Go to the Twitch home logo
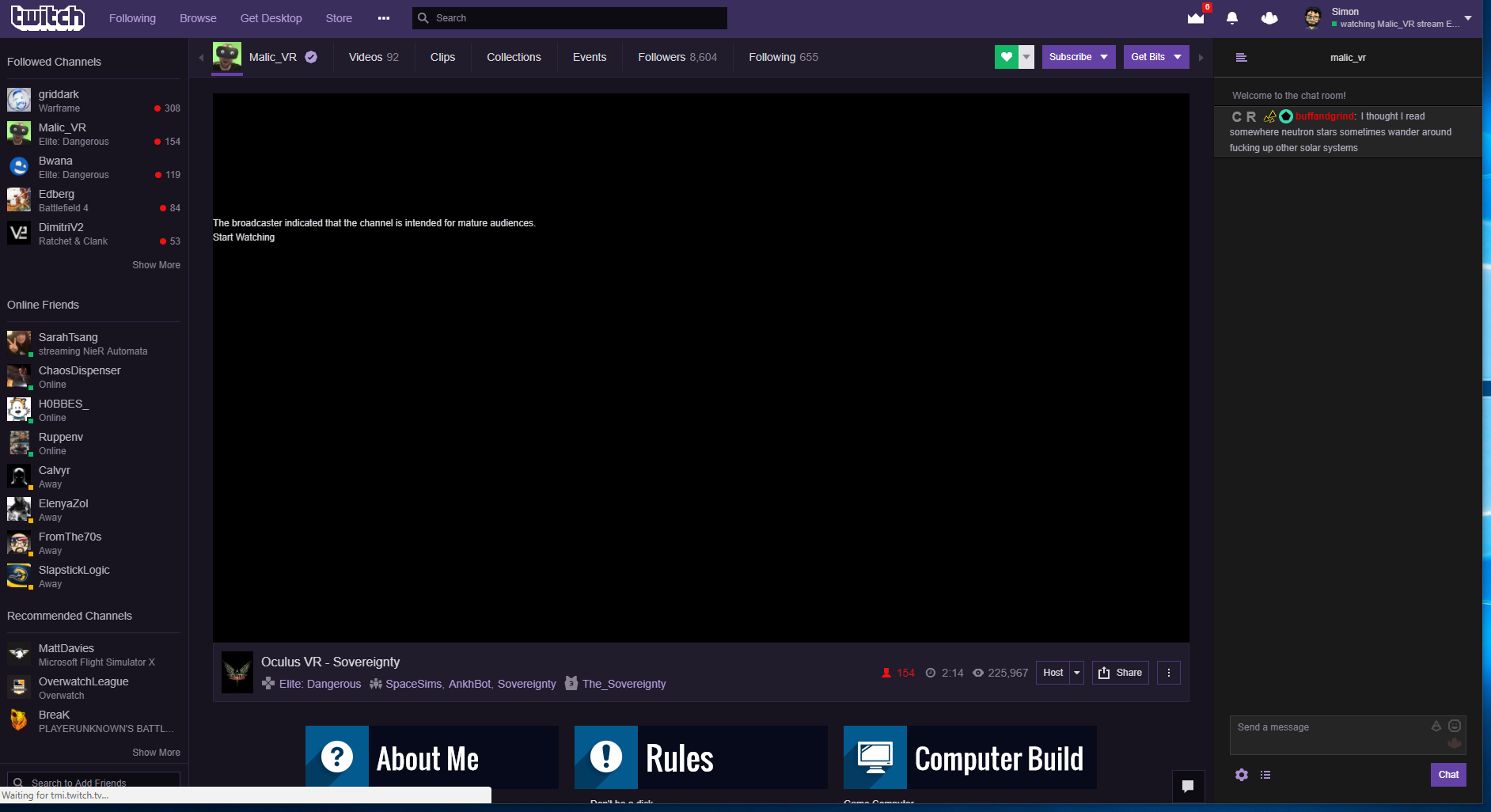 point(47,17)
